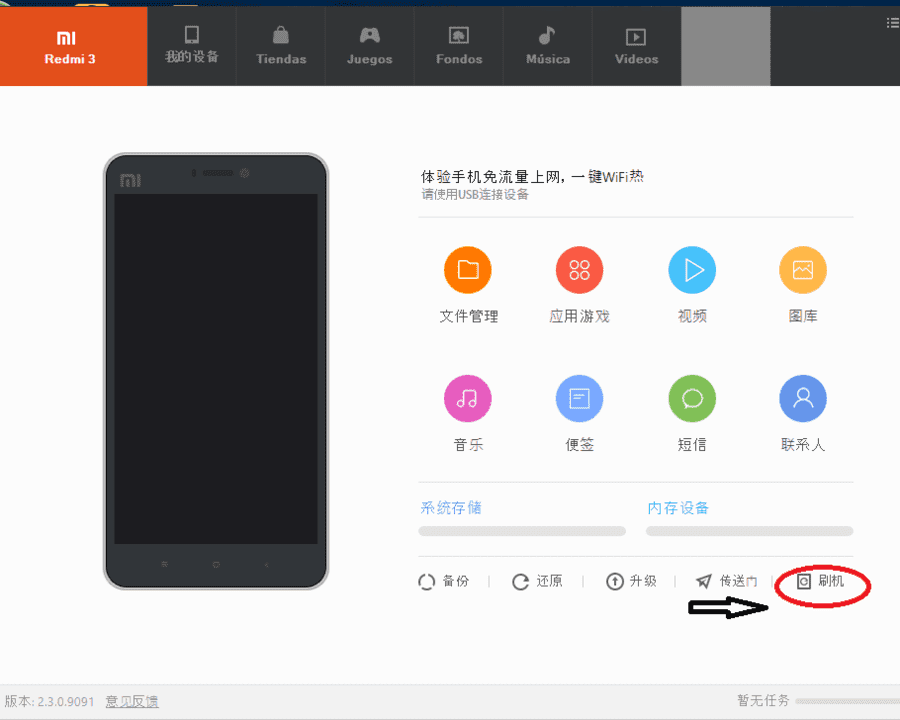
Task: Open the 音乐 music icon
Action: point(468,398)
